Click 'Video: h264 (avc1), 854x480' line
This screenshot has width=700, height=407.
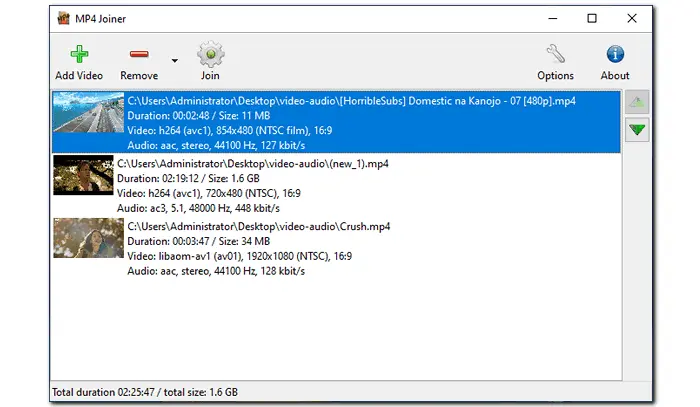coord(229,131)
